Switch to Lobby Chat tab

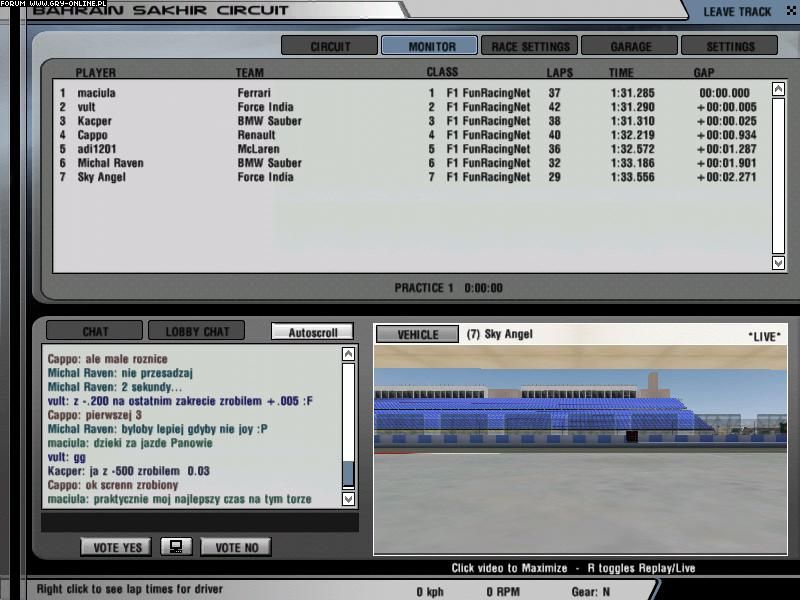(196, 331)
